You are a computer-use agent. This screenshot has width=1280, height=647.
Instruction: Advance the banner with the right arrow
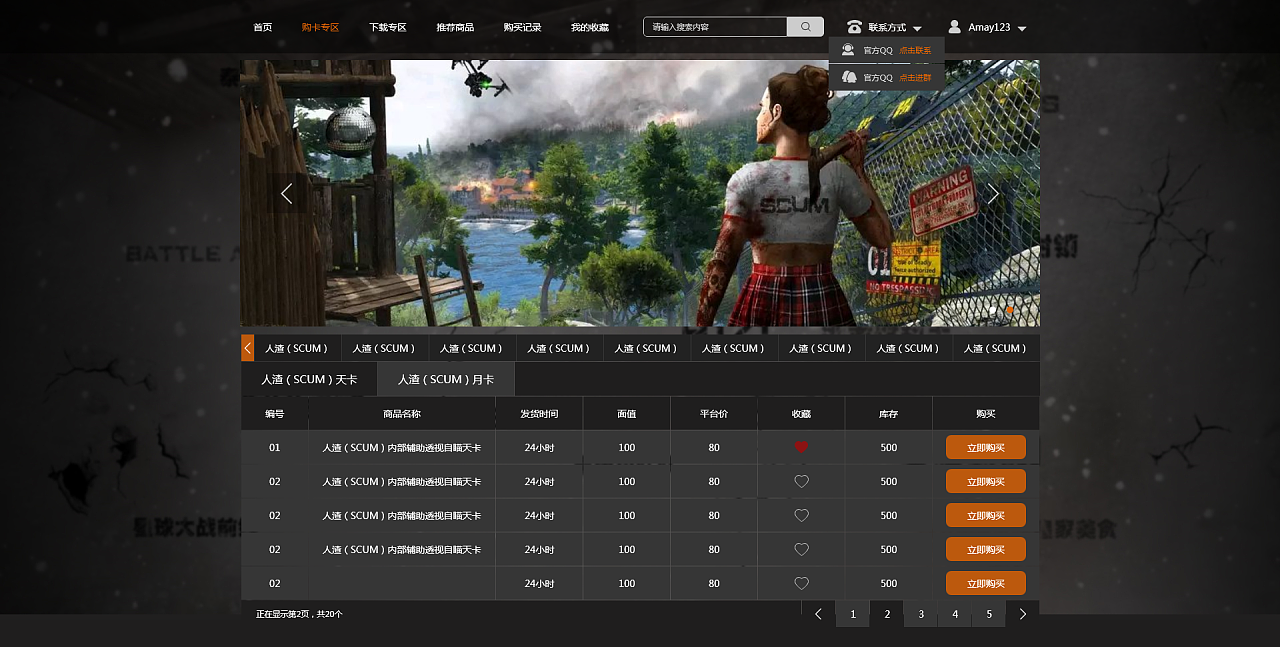992,194
